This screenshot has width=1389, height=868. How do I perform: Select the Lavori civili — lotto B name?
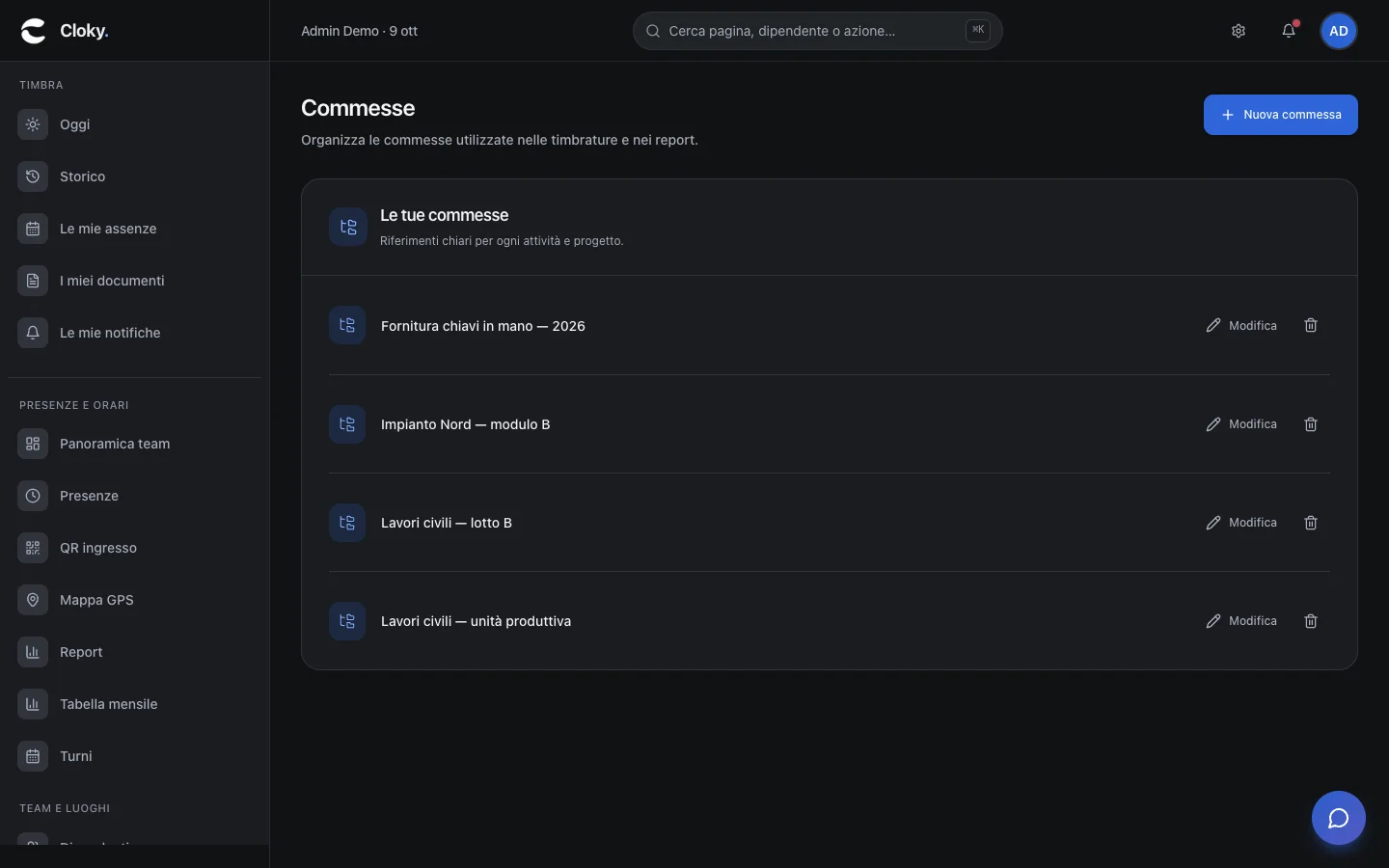click(x=447, y=523)
